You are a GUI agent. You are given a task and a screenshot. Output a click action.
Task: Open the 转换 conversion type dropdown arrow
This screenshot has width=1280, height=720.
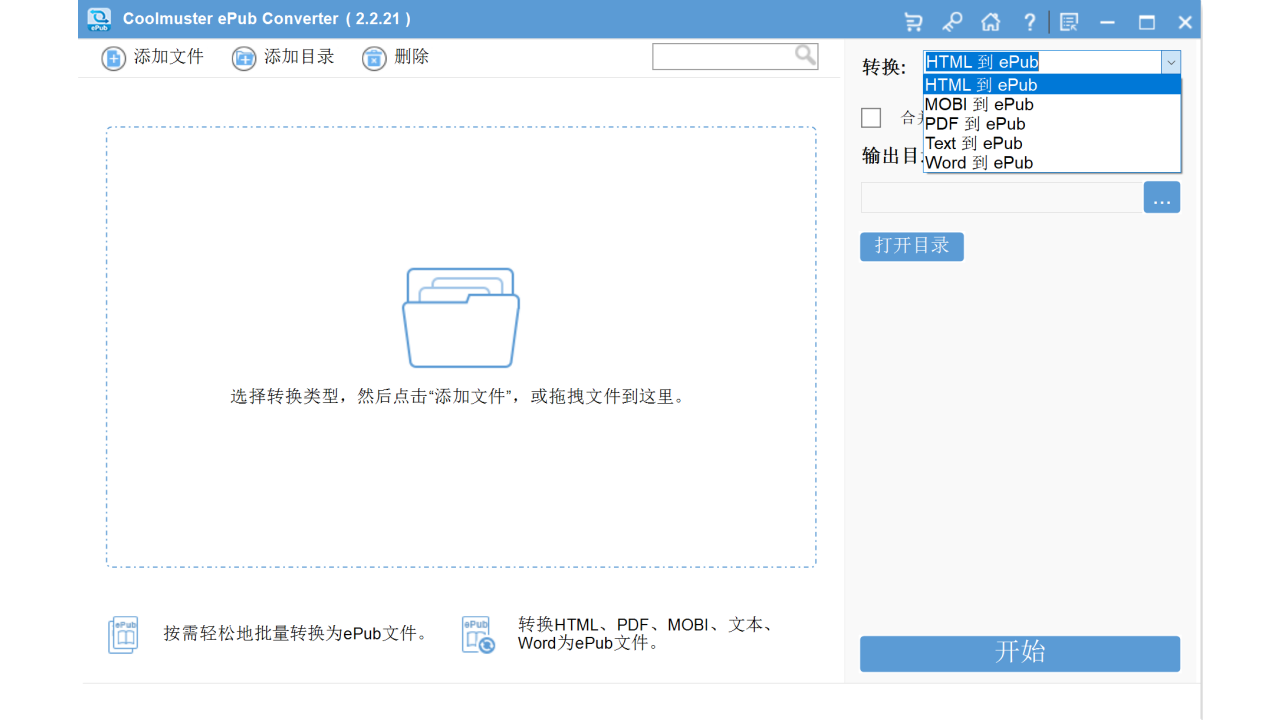point(1170,62)
